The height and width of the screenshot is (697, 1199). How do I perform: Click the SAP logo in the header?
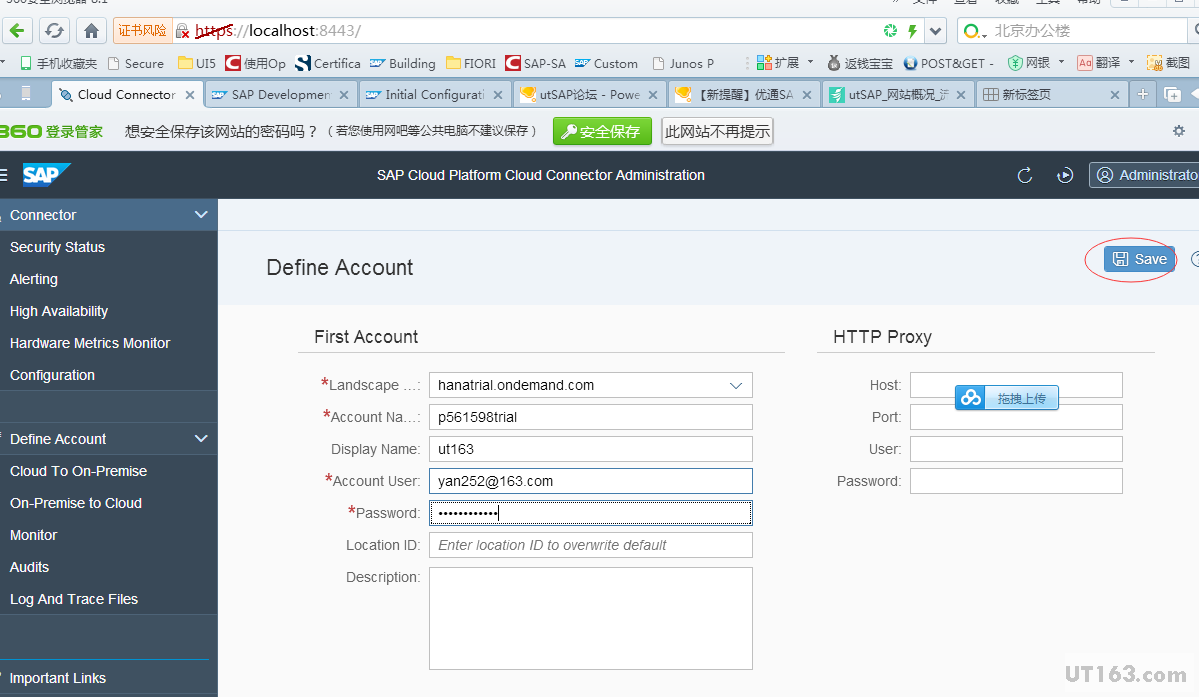coord(46,175)
